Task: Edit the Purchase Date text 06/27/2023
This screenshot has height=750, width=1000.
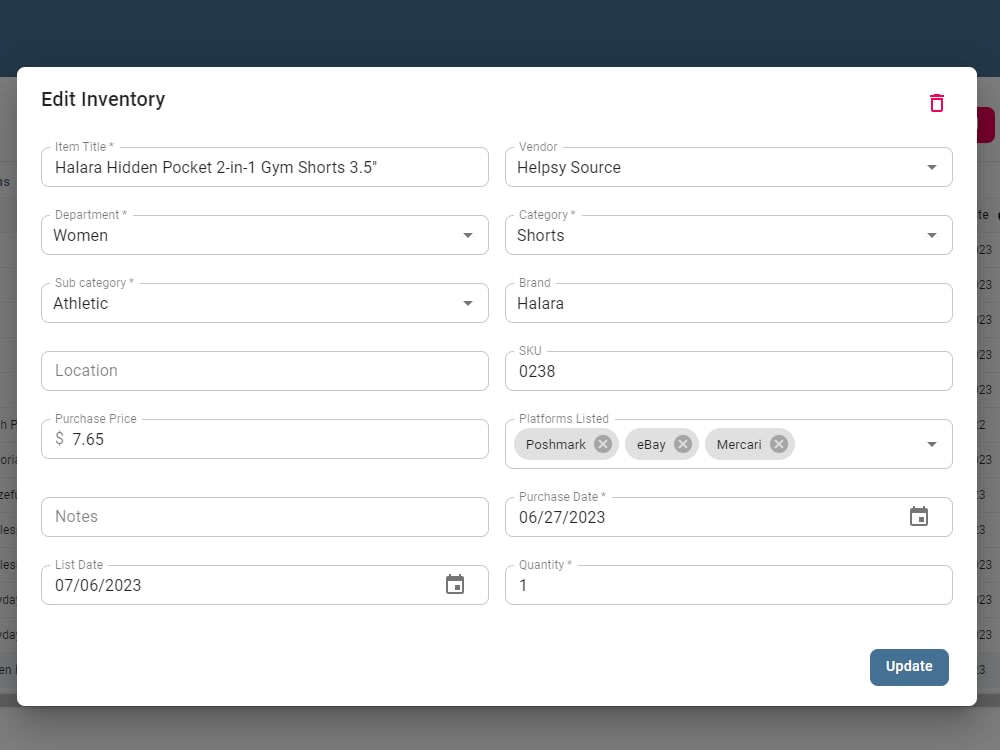Action: coord(562,517)
